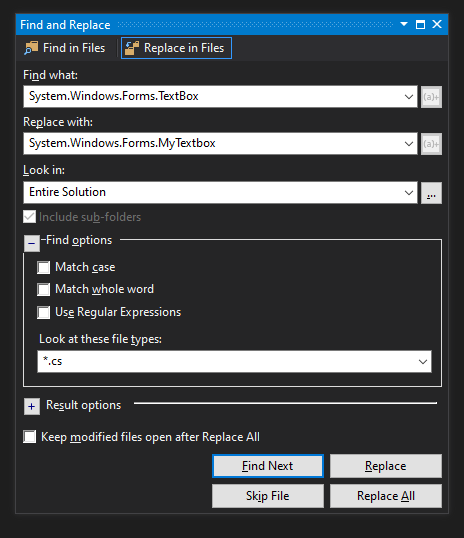Expand the Result options section
The height and width of the screenshot is (538, 464).
tap(32, 407)
